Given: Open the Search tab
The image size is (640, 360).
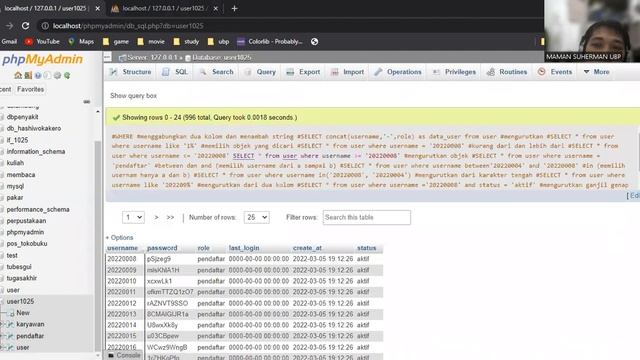Looking at the screenshot, I should click(x=216, y=72).
